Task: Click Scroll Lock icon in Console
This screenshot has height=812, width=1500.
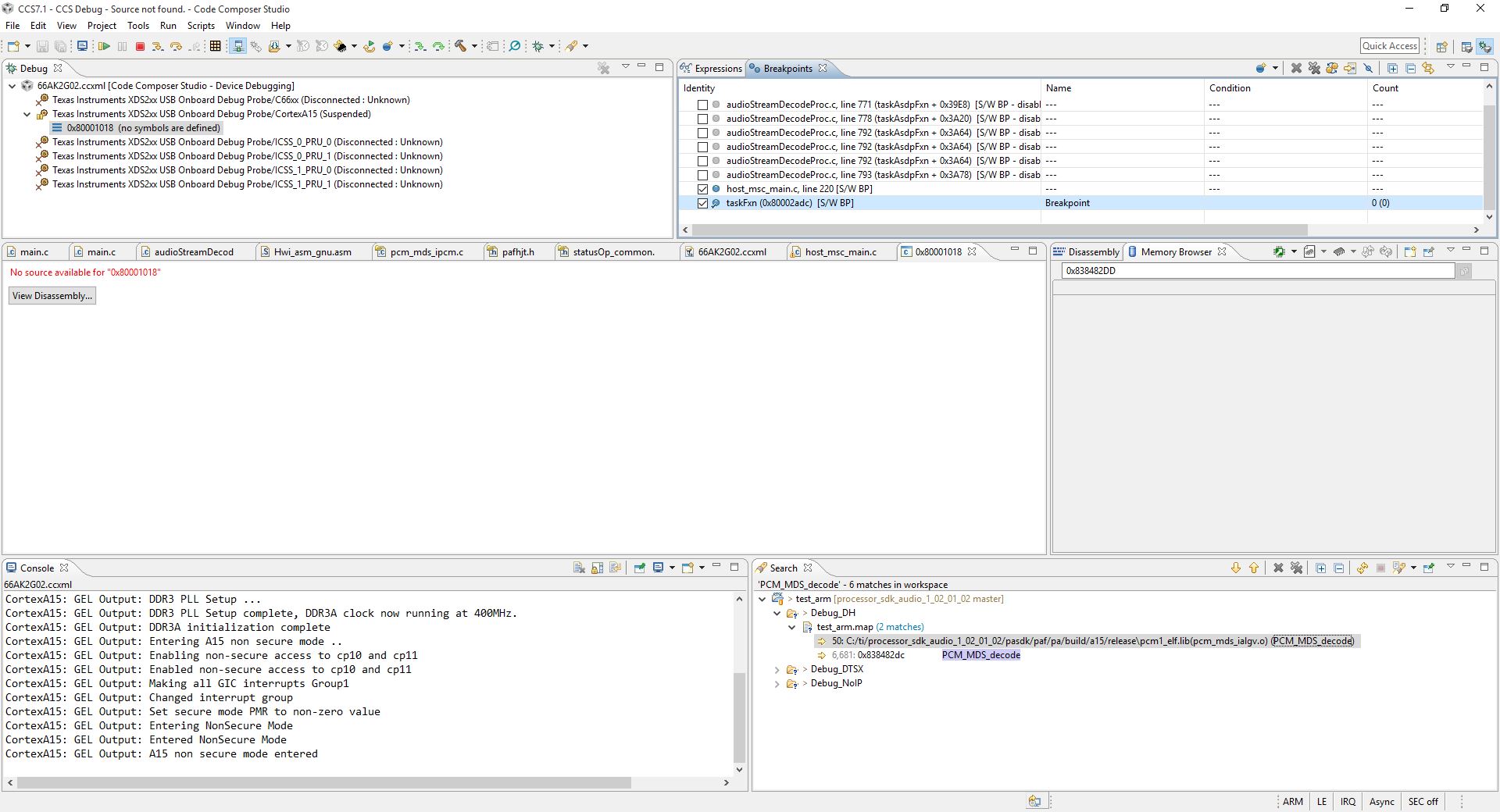Action: click(x=597, y=568)
